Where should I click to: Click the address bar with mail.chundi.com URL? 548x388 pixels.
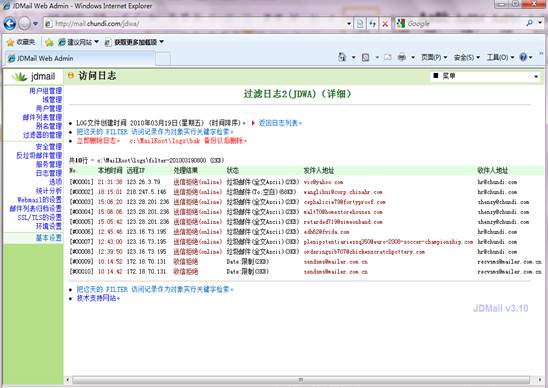tap(197, 24)
